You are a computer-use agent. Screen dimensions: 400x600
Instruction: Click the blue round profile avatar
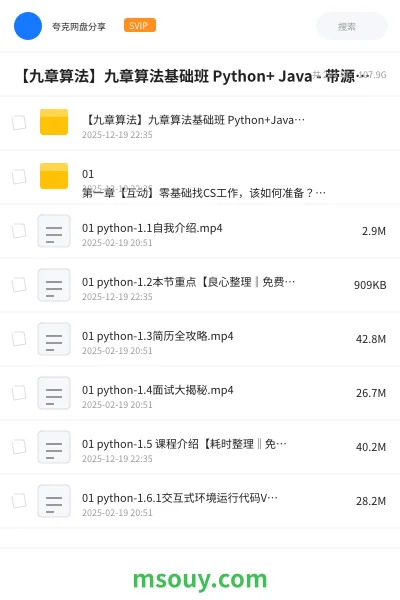coord(28,26)
